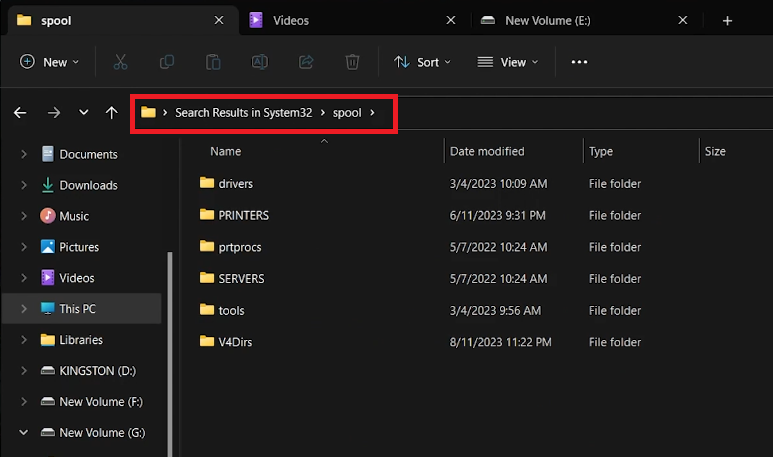Select the PRINTERS folder

click(243, 215)
